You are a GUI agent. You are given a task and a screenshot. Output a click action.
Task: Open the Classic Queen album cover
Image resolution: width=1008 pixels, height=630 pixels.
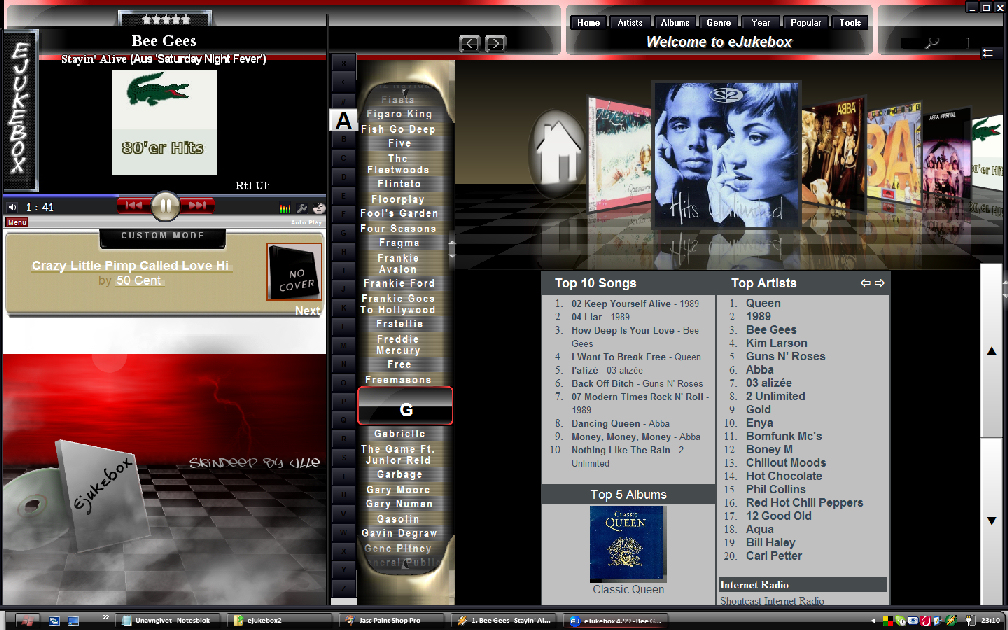click(628, 543)
